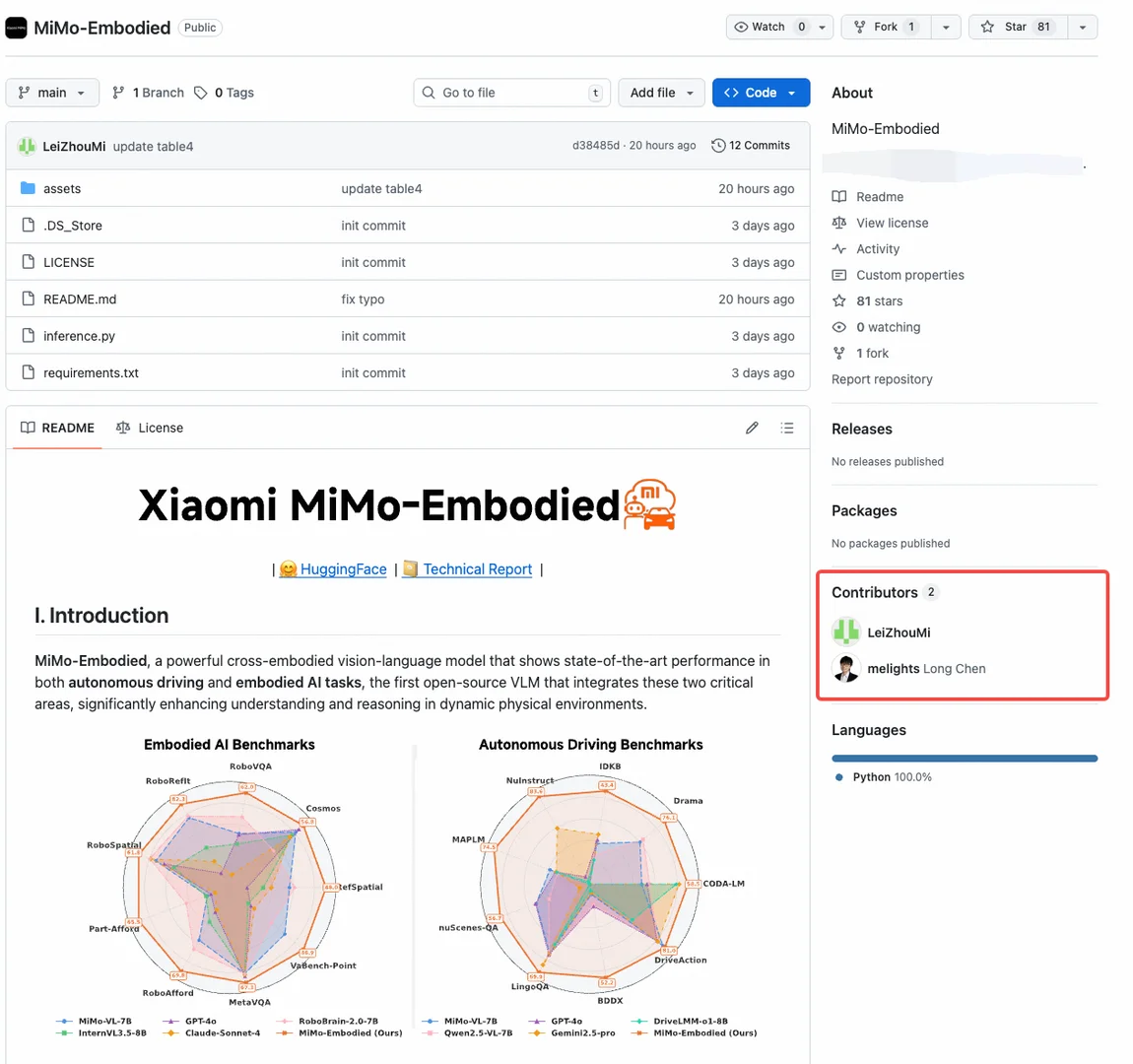
Task: Click the 0 watching link in About
Action: pyautogui.click(x=888, y=326)
